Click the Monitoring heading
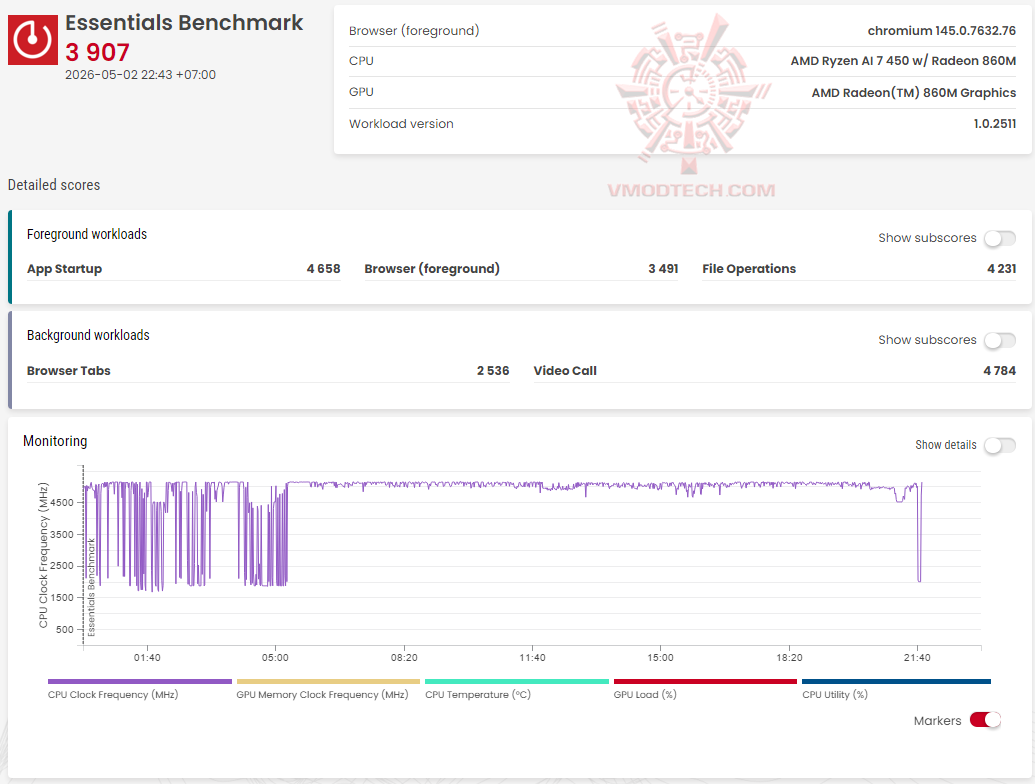The width and height of the screenshot is (1035, 784). [55, 441]
